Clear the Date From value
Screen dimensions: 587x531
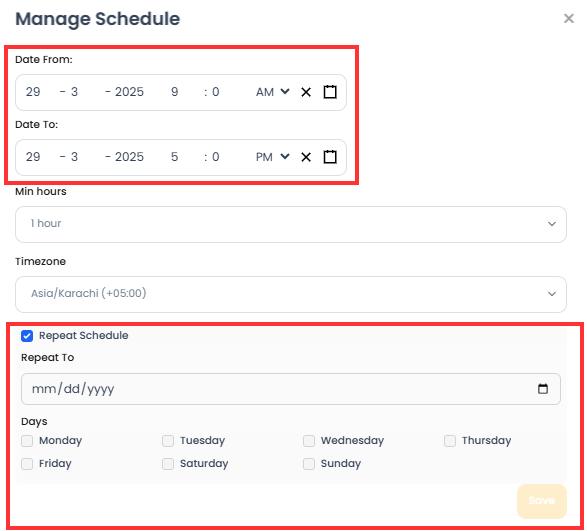pyautogui.click(x=306, y=92)
